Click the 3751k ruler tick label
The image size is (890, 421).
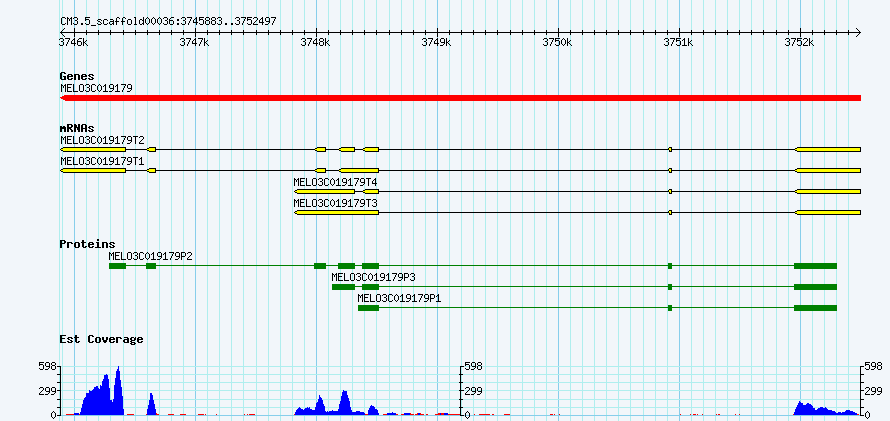679,43
